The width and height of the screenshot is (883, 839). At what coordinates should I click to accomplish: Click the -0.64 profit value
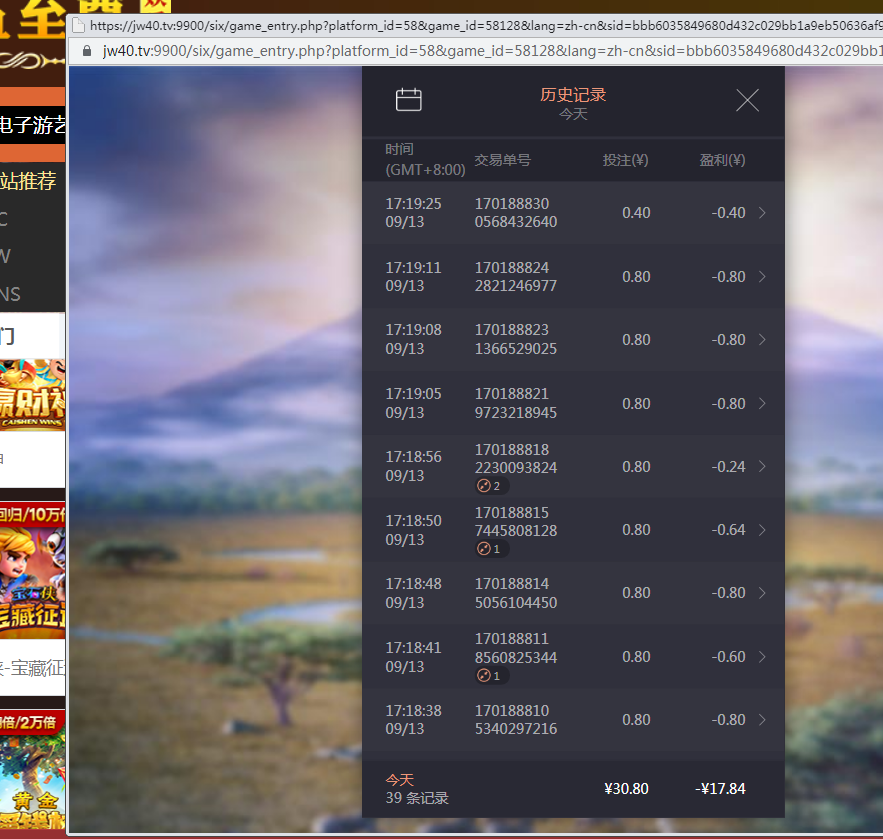pyautogui.click(x=728, y=530)
